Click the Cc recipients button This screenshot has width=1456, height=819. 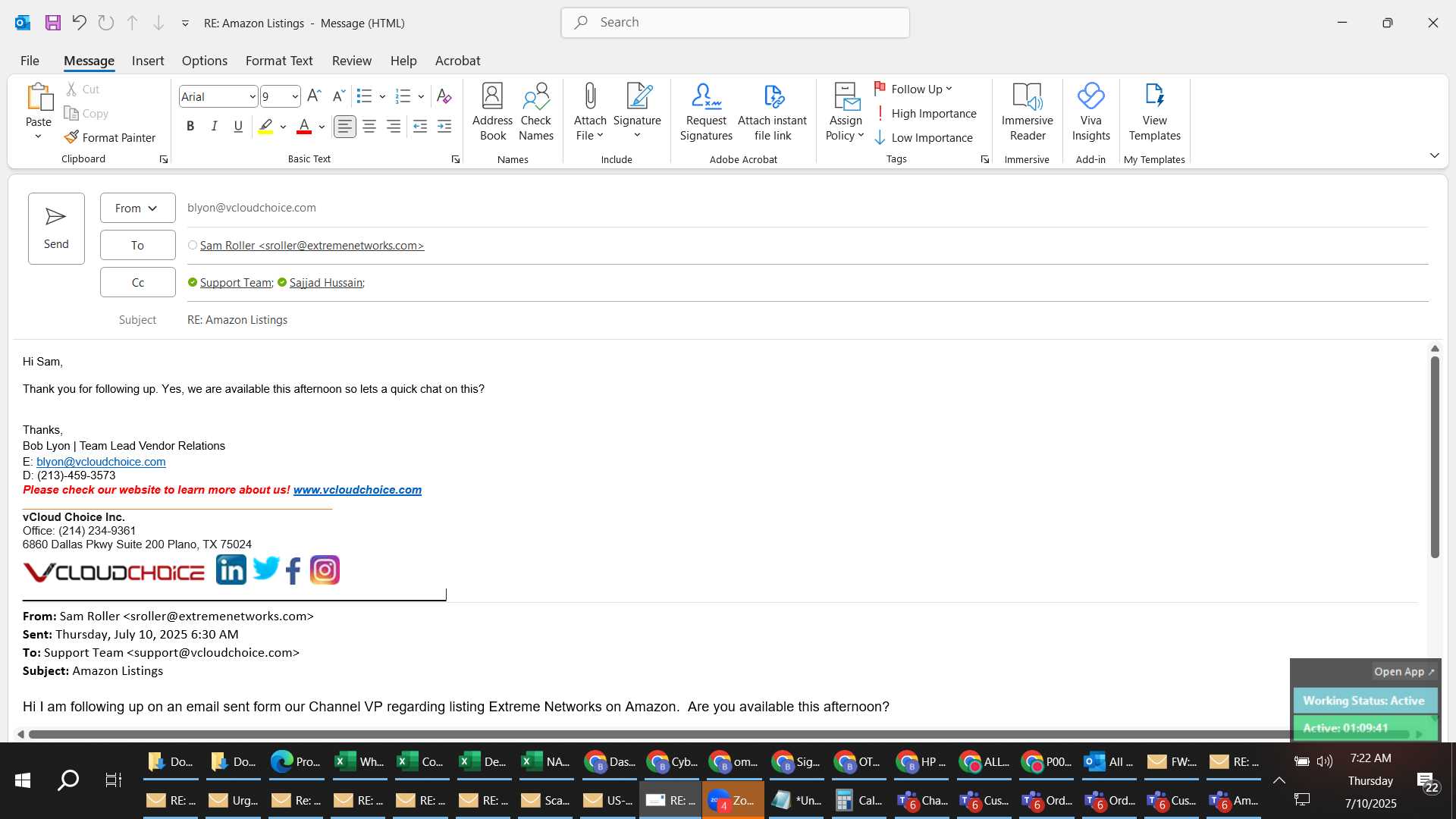point(137,282)
